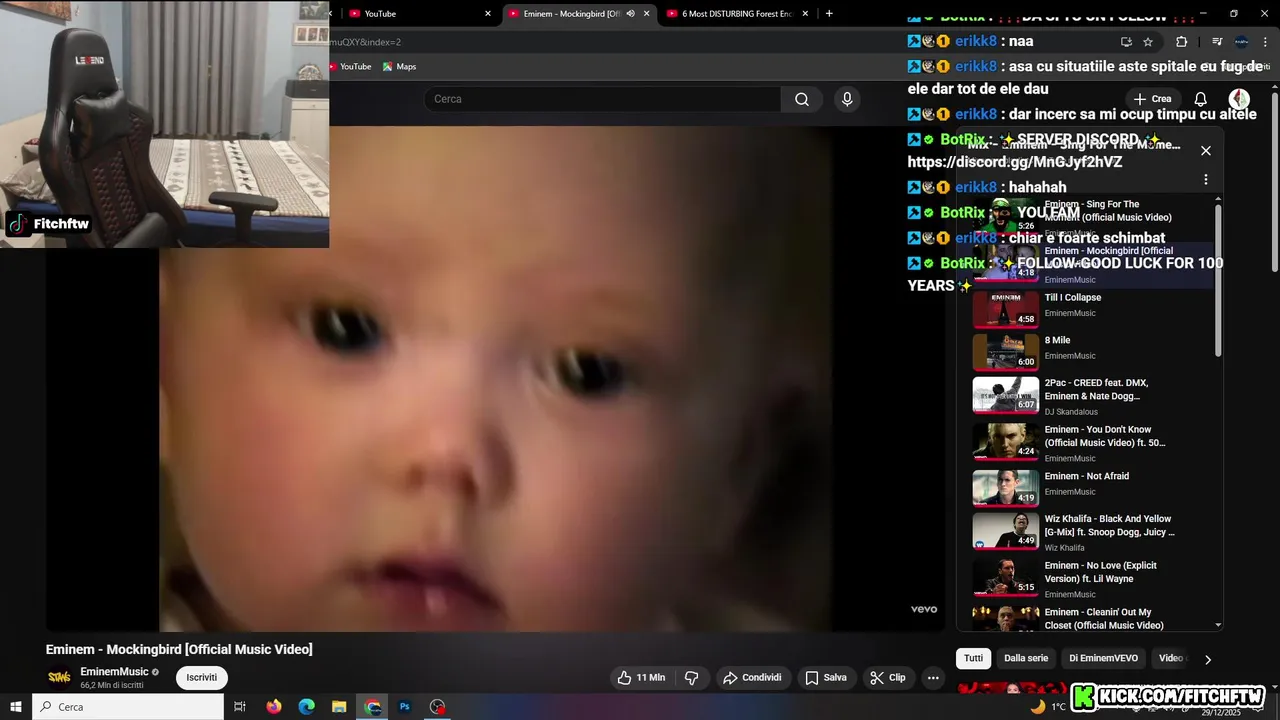Screen dimensions: 1280x720
Task: Select the Dalla serie filter chip
Action: point(1026,659)
